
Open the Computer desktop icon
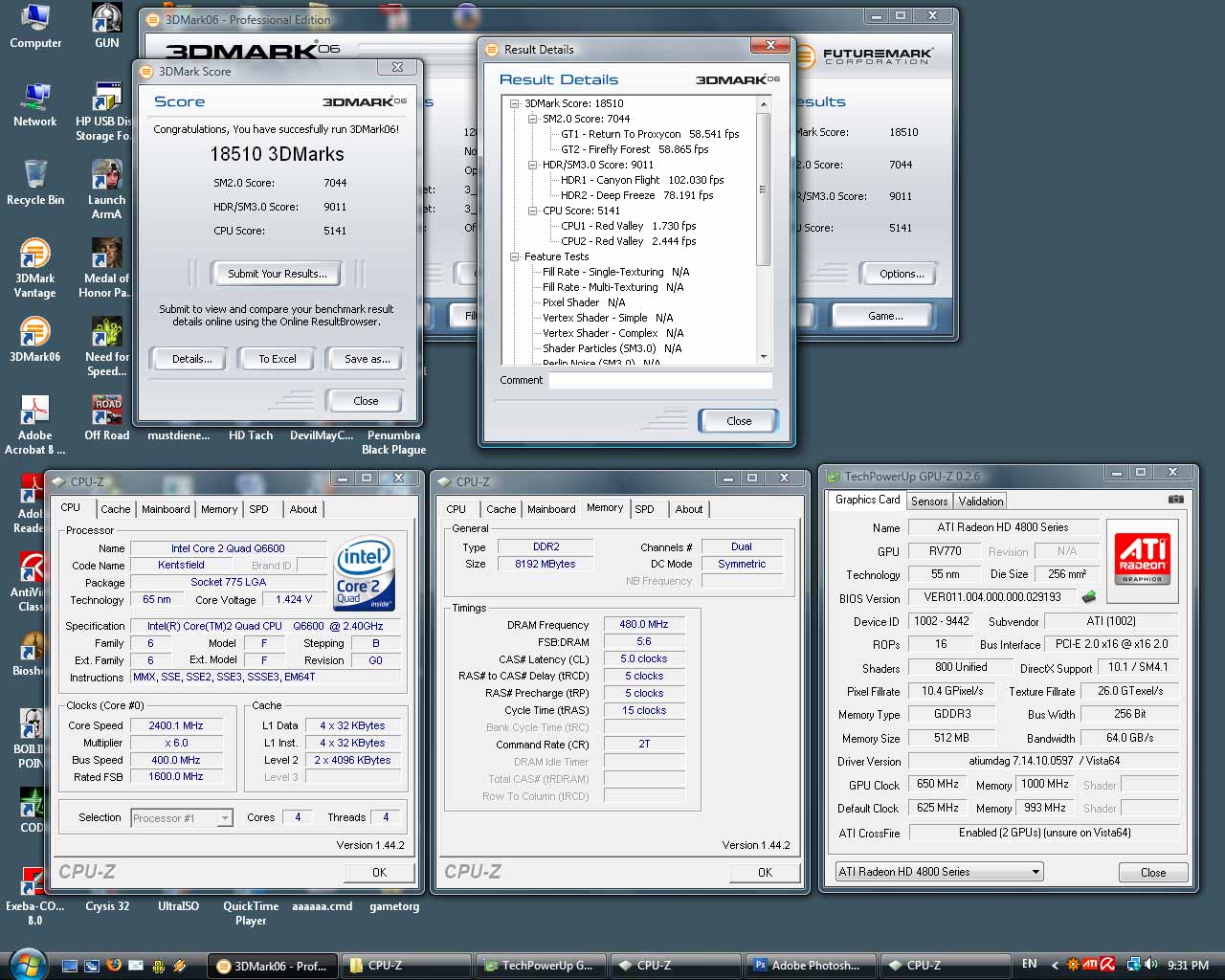click(x=35, y=27)
